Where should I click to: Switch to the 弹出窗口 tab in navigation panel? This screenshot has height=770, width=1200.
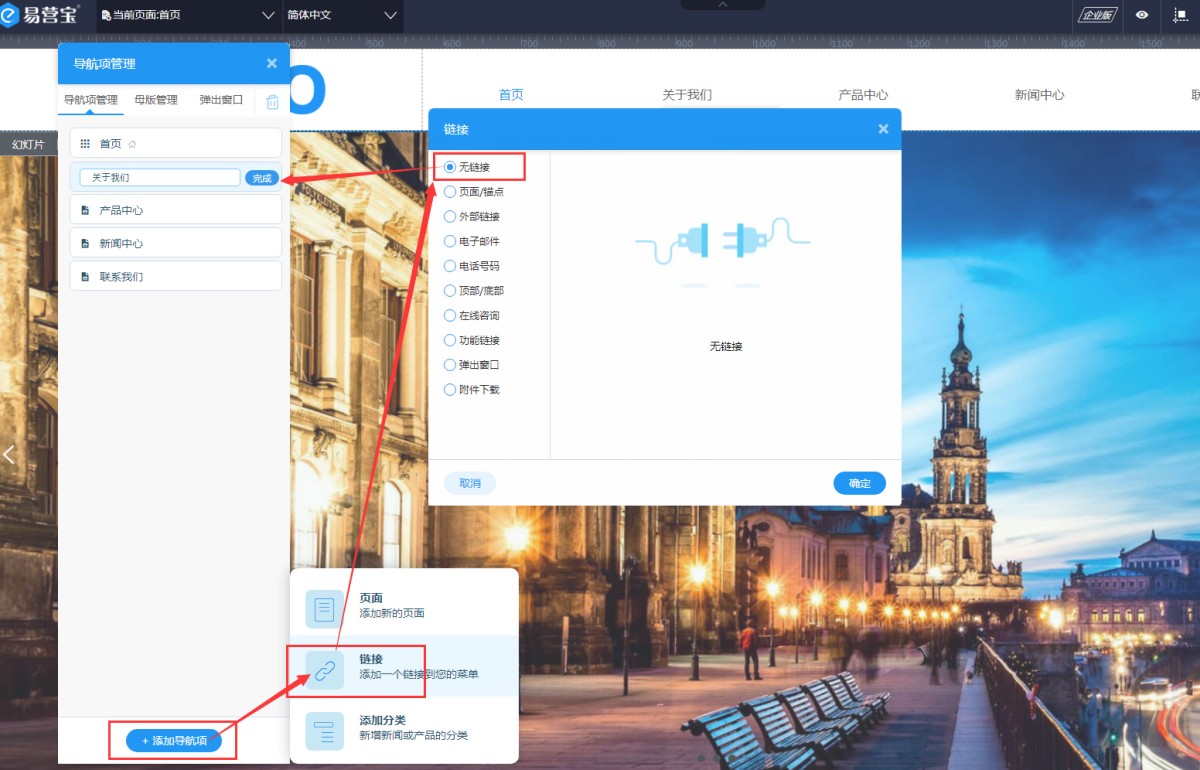[221, 100]
